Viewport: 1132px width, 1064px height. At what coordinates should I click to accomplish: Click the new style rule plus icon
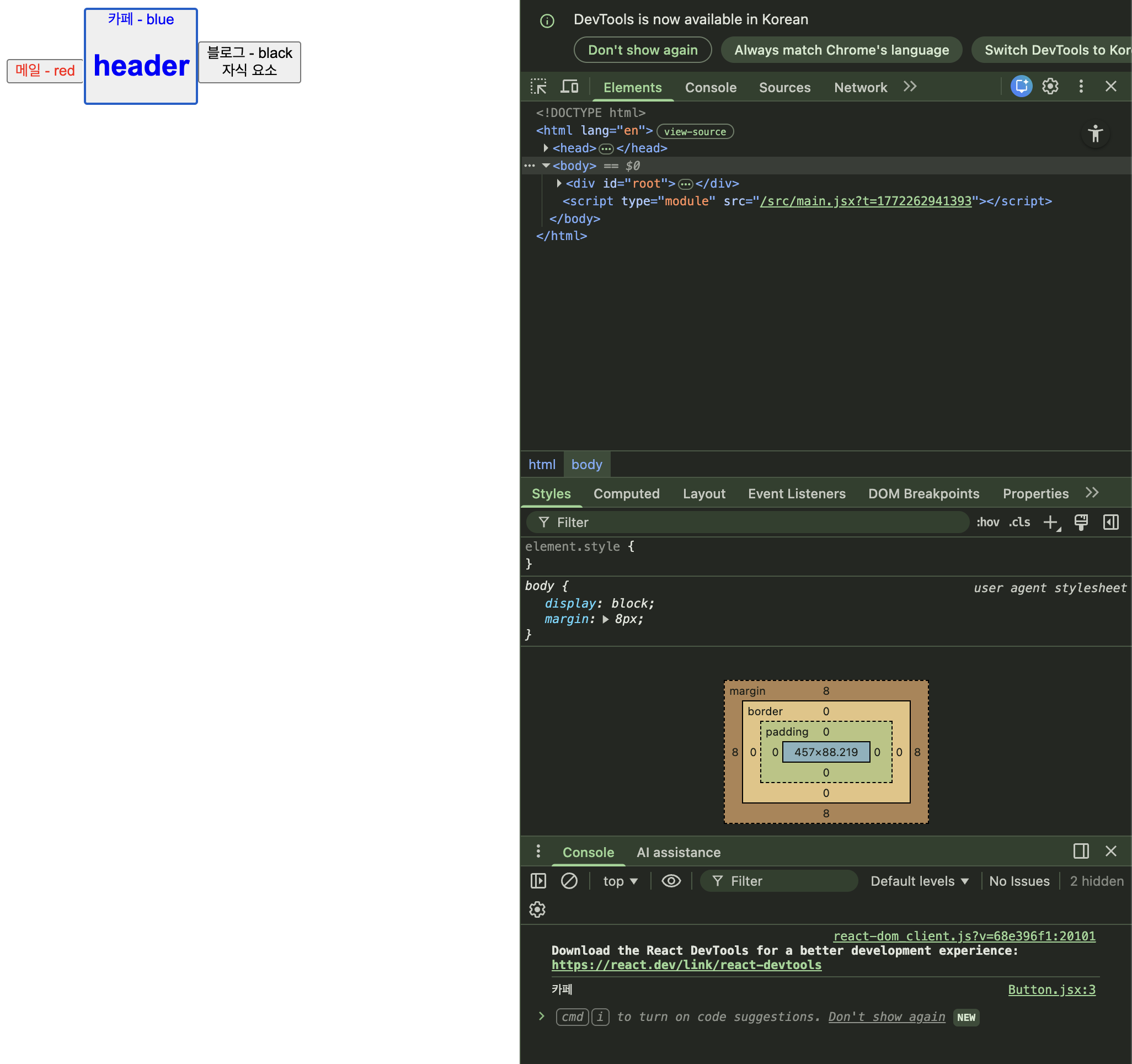(1050, 522)
